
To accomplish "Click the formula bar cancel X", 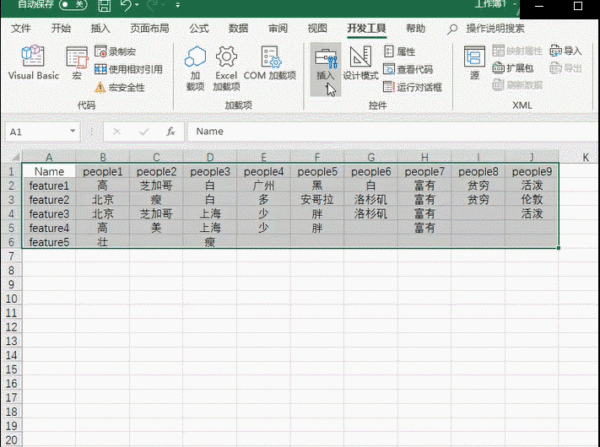I will [x=117, y=132].
